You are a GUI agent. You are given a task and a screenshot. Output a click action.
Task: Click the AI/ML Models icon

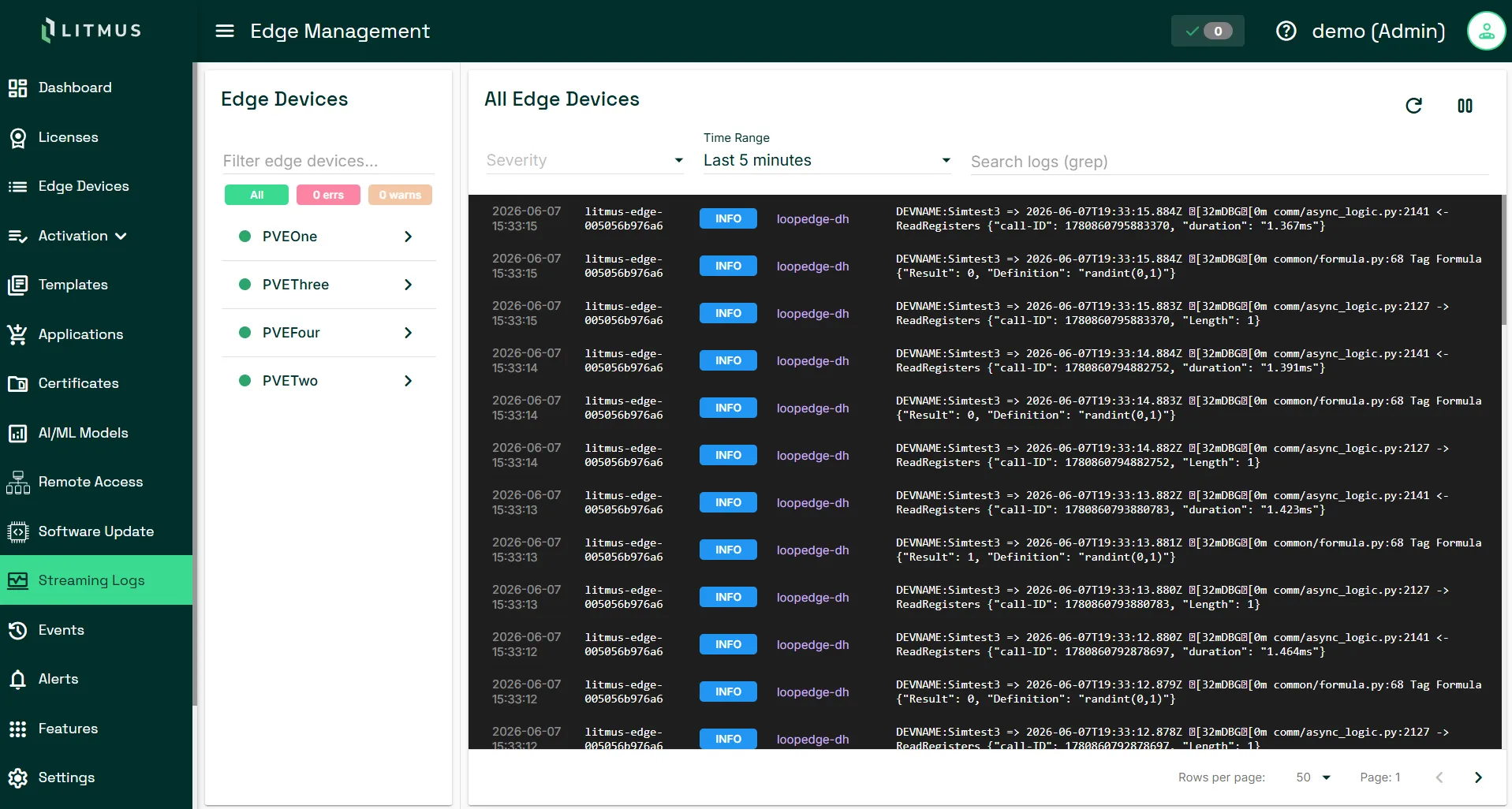tap(17, 433)
